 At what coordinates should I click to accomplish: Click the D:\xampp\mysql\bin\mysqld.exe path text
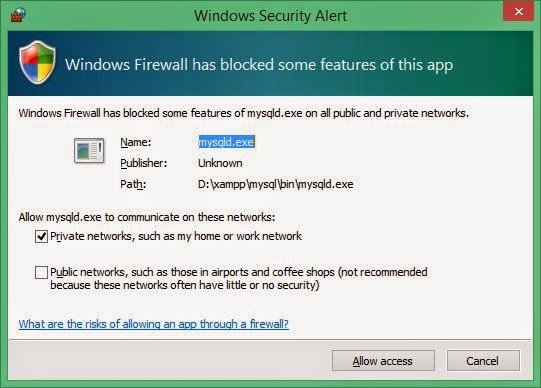276,184
